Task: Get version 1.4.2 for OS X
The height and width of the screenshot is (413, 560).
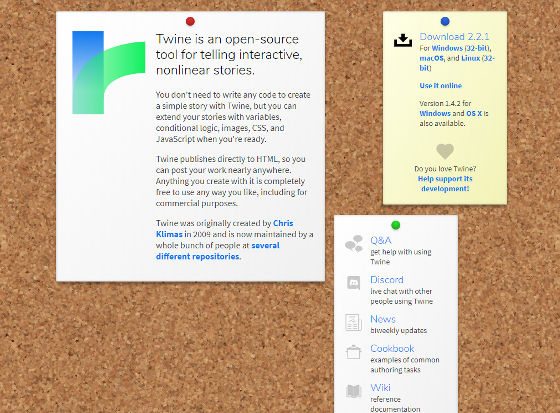Action: 474,113
